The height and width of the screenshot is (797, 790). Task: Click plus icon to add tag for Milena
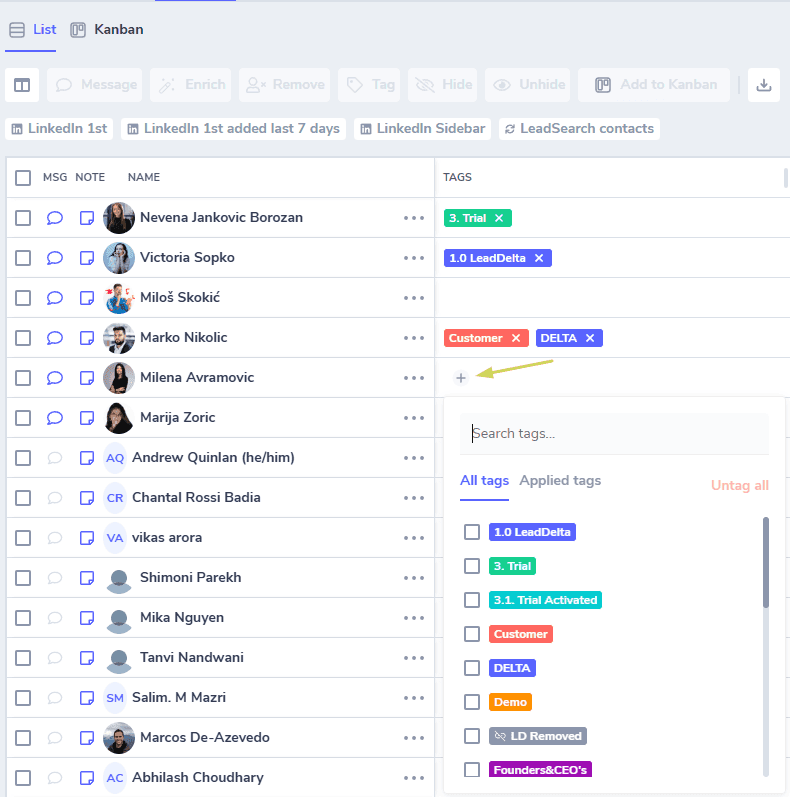pos(461,378)
